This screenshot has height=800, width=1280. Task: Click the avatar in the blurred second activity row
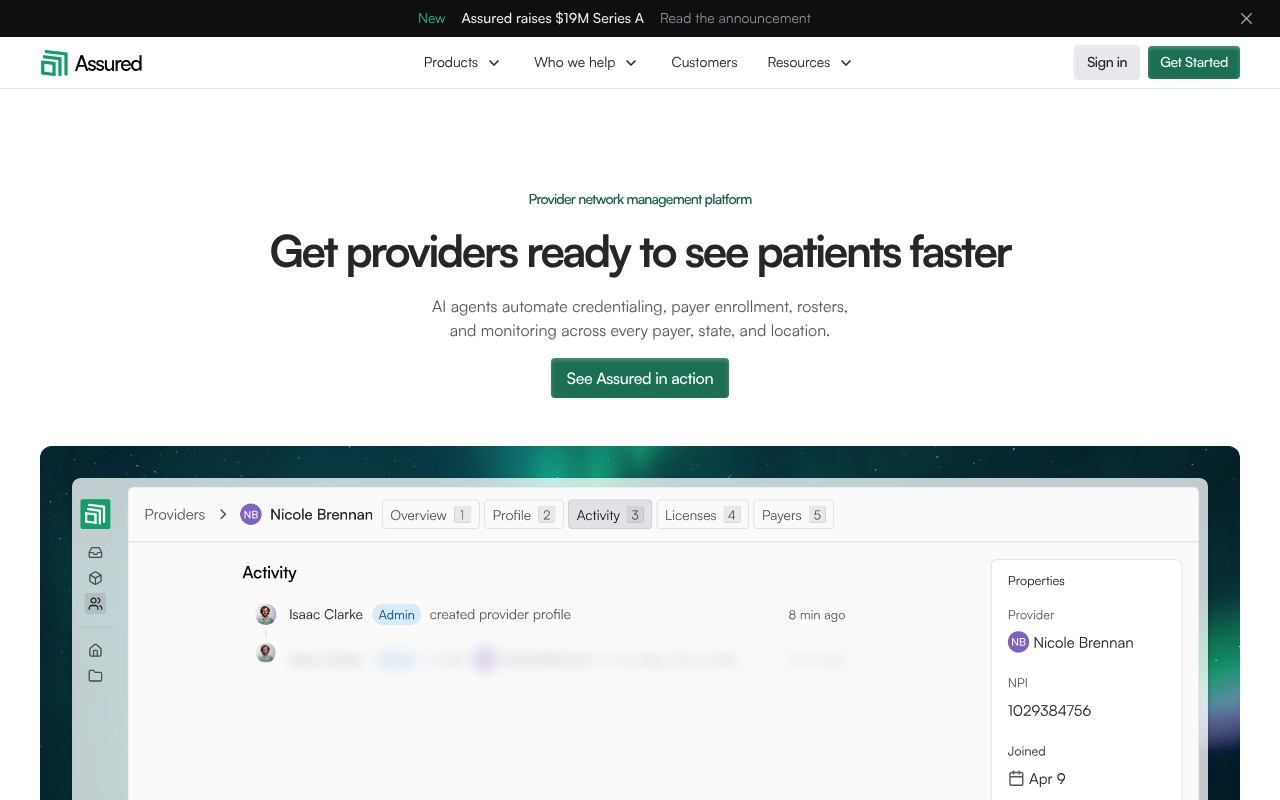coord(266,652)
